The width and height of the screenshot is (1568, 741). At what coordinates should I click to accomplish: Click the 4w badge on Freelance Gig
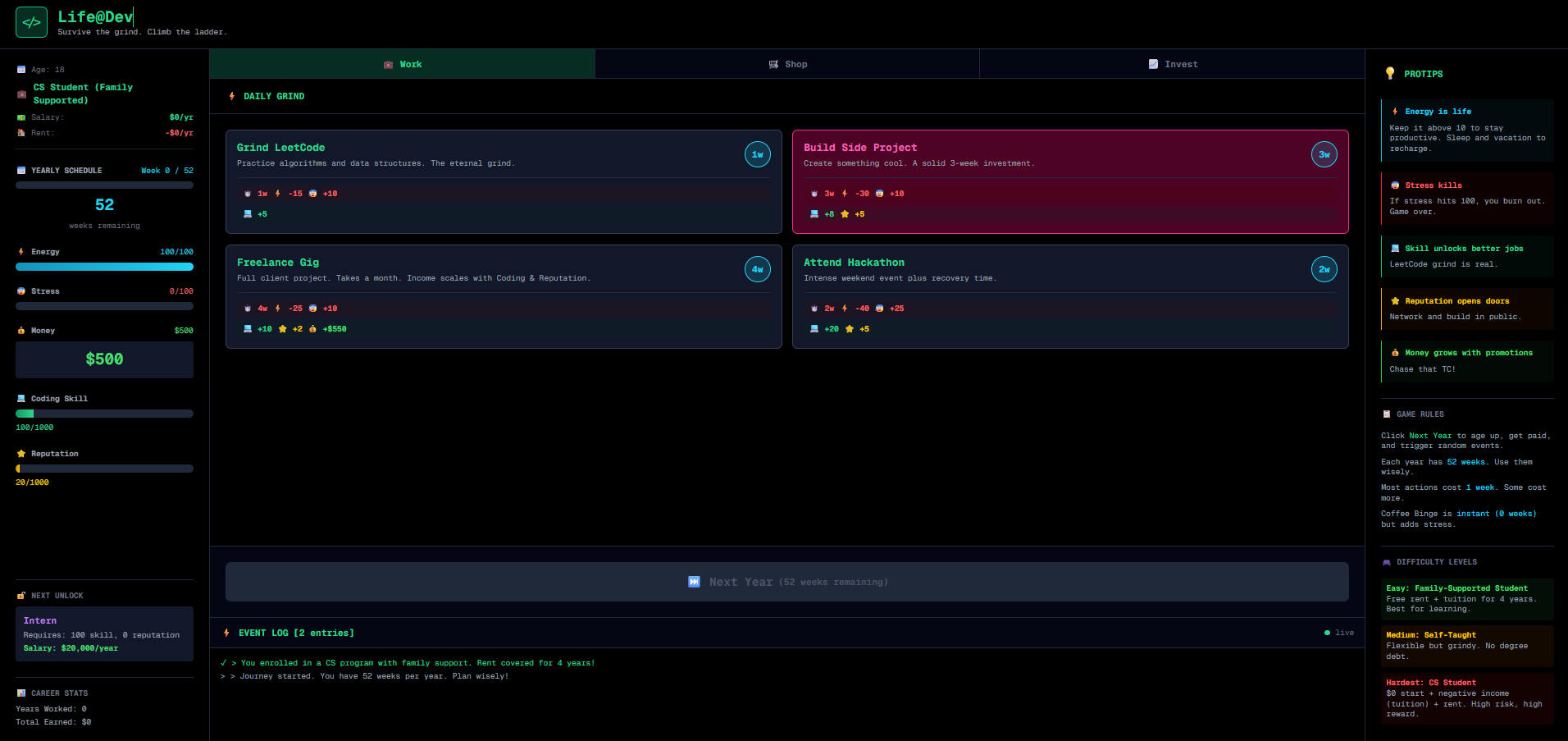[x=758, y=269]
